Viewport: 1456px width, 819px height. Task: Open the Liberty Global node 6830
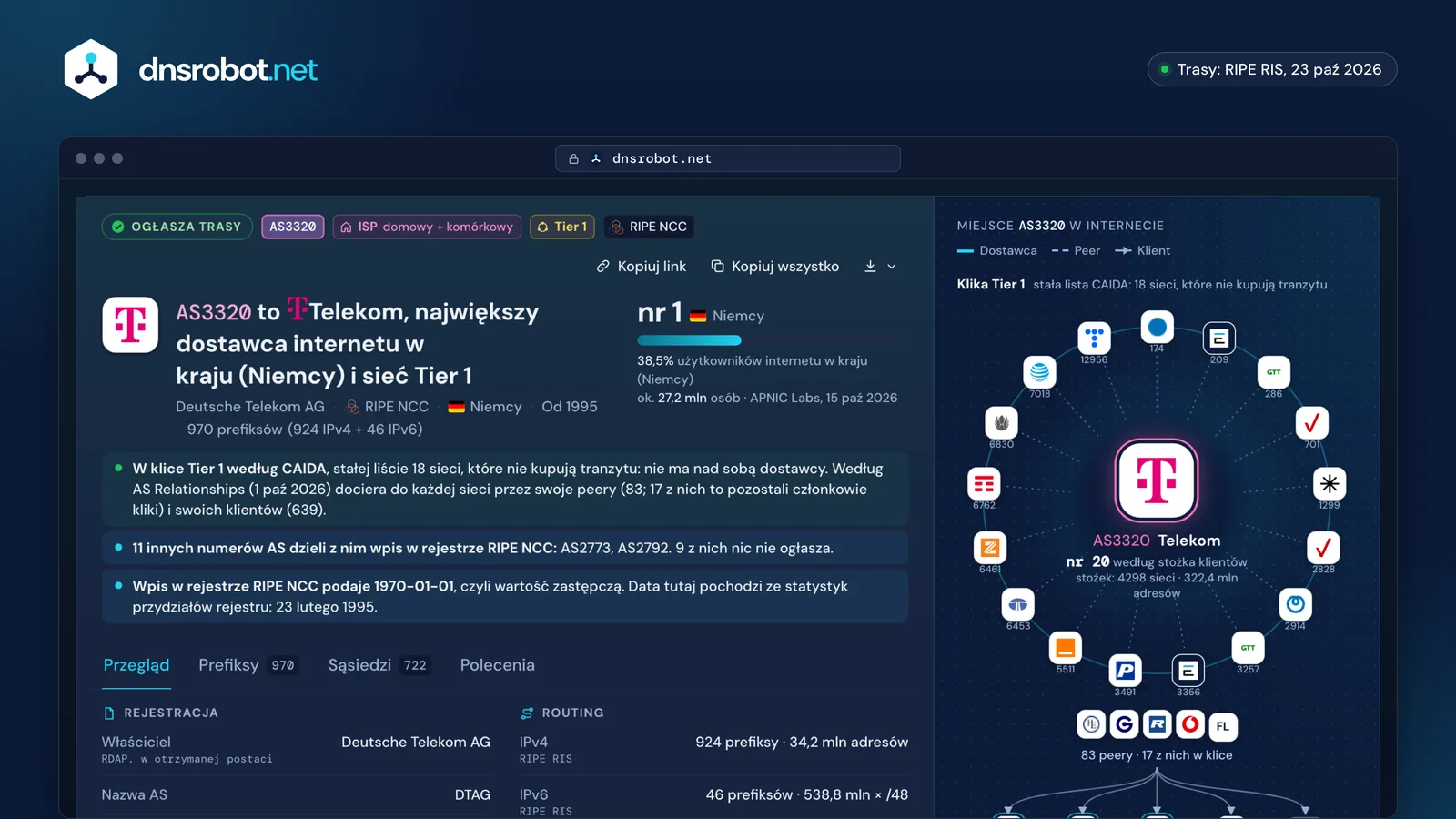pyautogui.click(x=1001, y=422)
